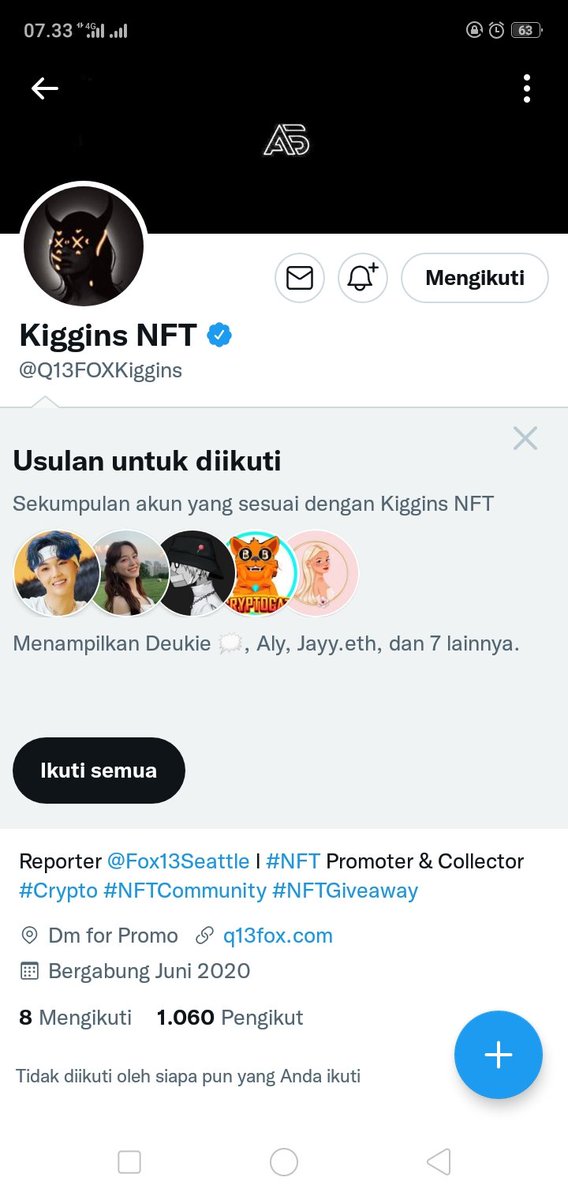Toggle the Mengikuti following button
The width and height of the screenshot is (568, 1200).
coord(475,277)
